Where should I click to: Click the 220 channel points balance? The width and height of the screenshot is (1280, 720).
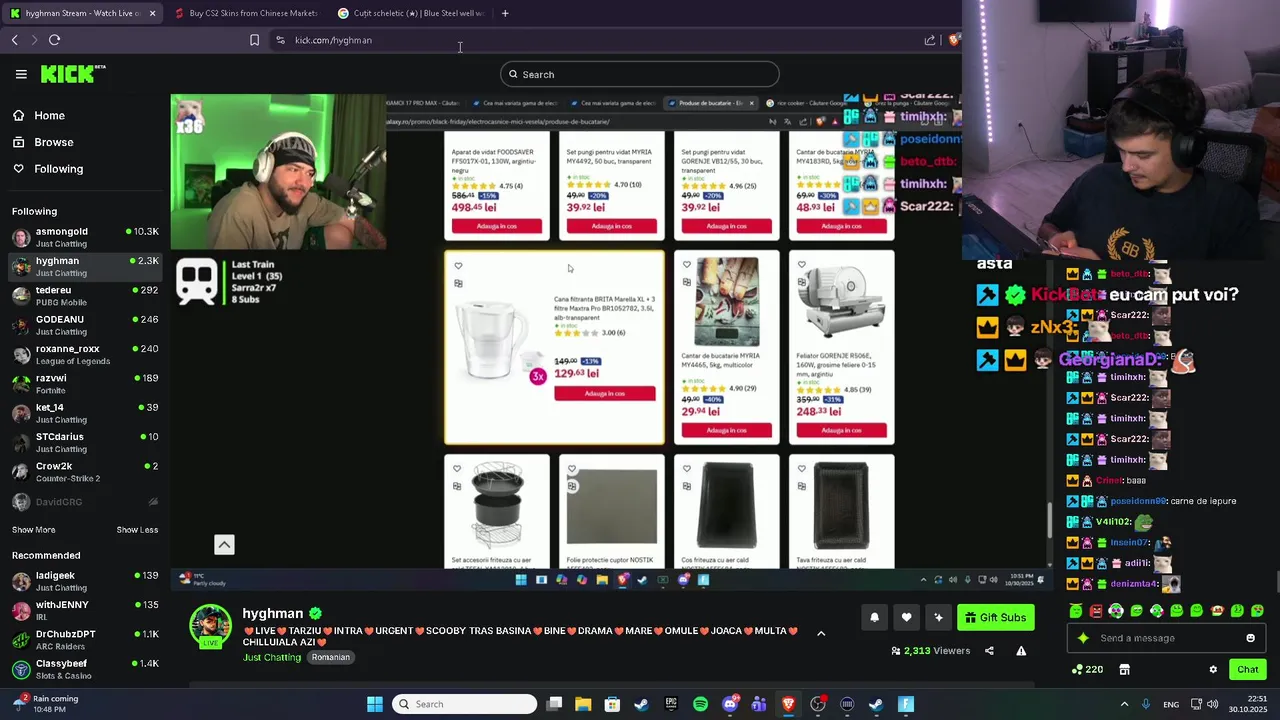tap(1087, 669)
